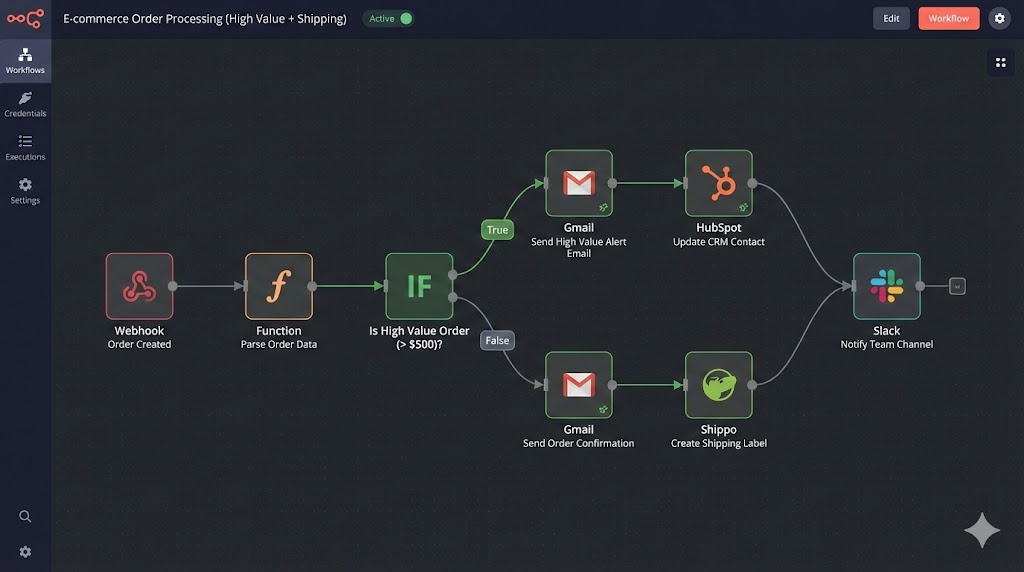Click the Webhook node icon
The width and height of the screenshot is (1024, 572).
139,286
